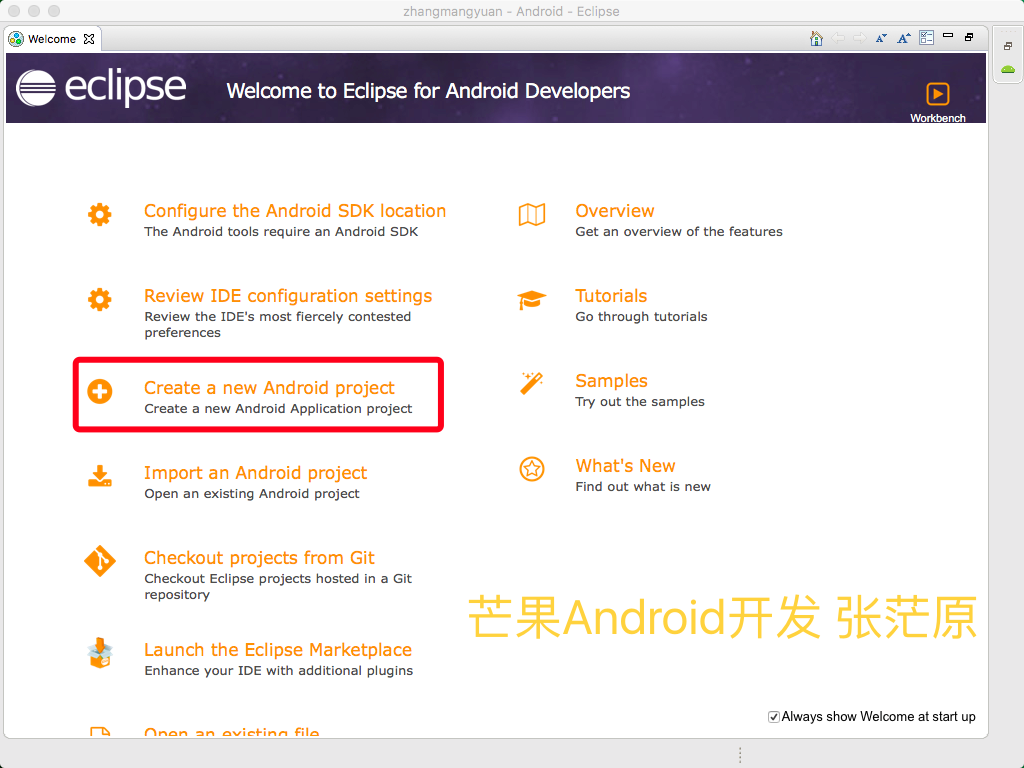
Task: Open Import an Android project link
Action: (255, 473)
